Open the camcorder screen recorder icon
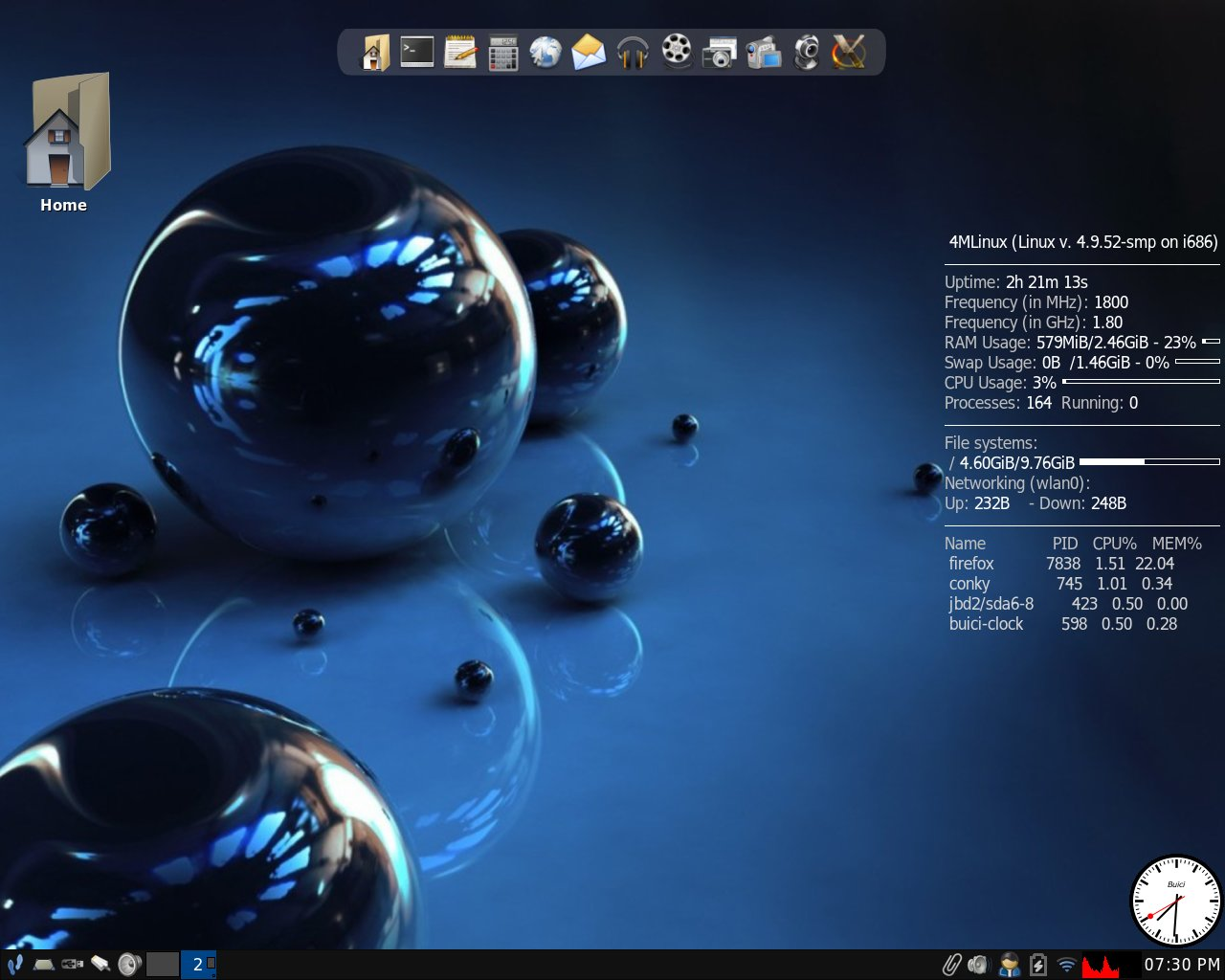Viewport: 1225px width, 980px height. [764, 52]
